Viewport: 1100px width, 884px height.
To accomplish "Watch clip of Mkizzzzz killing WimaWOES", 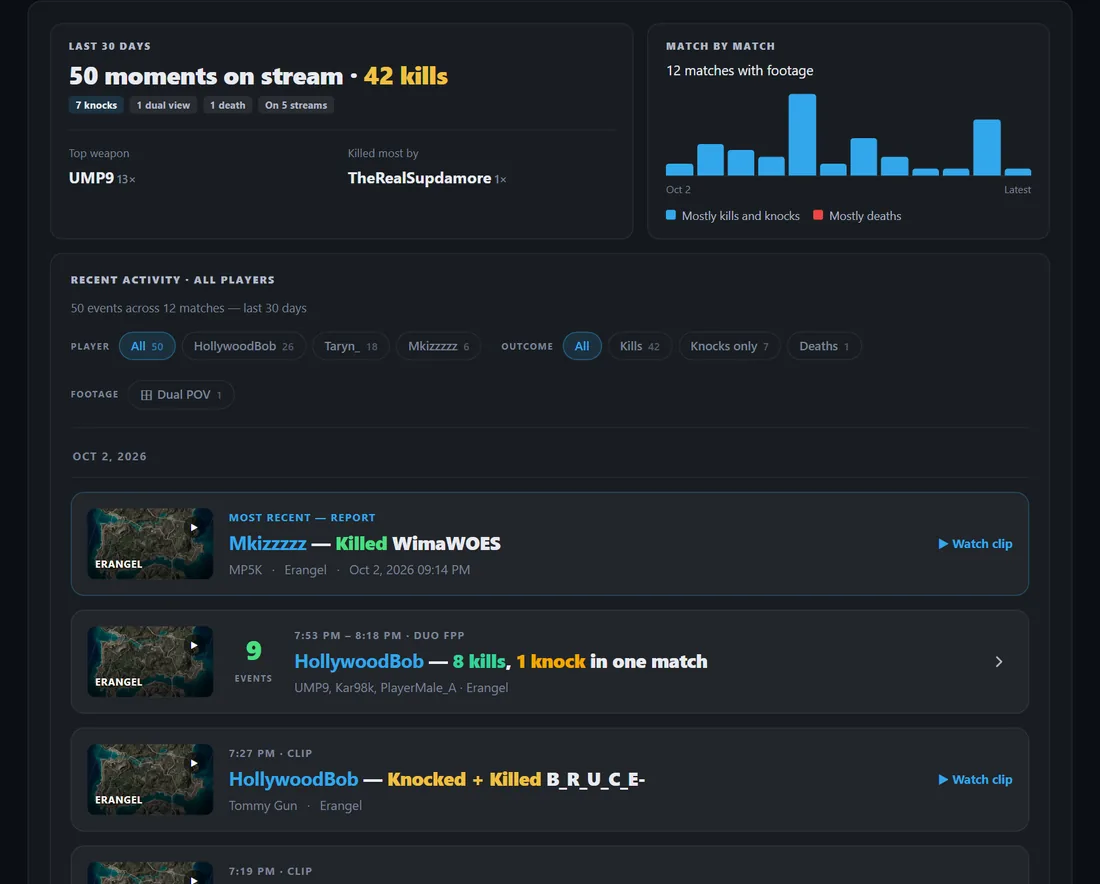I will 975,544.
